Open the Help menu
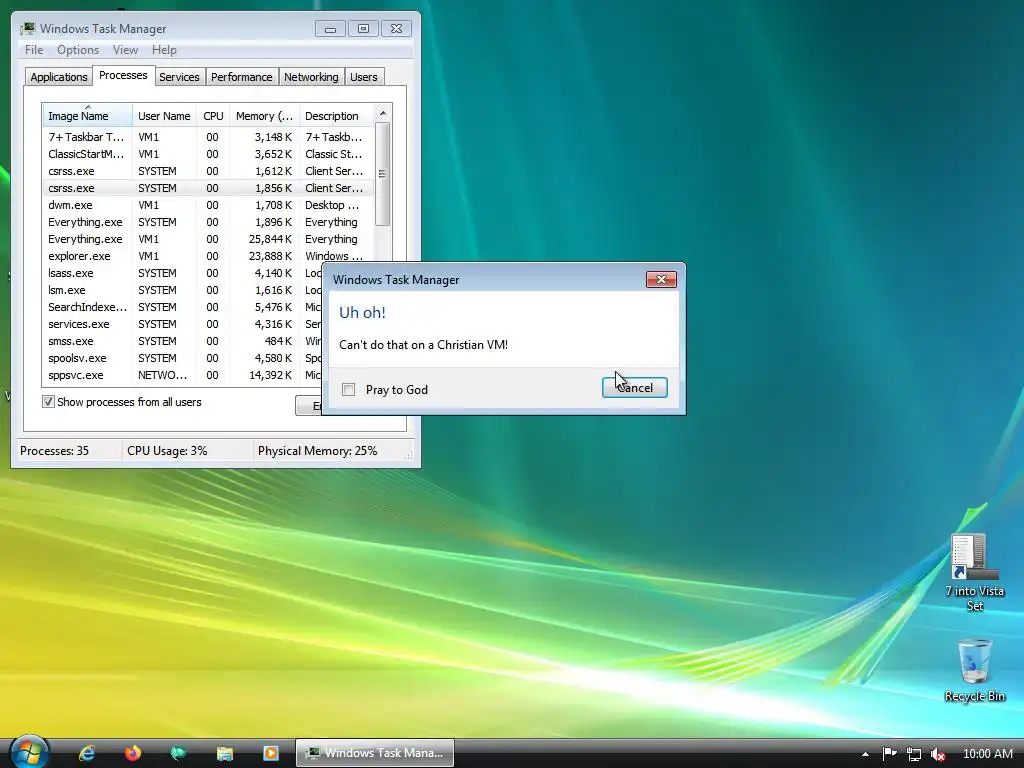Screen dimensions: 1024x768 click(164, 50)
